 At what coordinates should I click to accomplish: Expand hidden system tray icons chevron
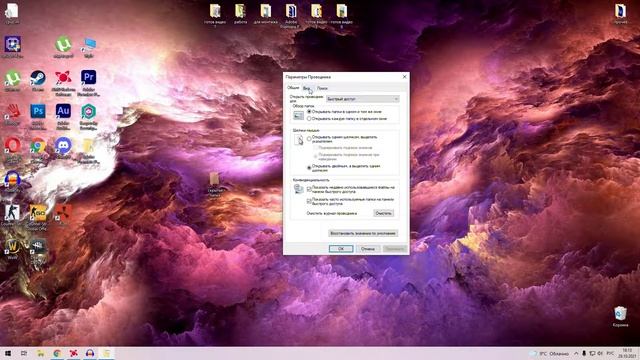(x=576, y=353)
